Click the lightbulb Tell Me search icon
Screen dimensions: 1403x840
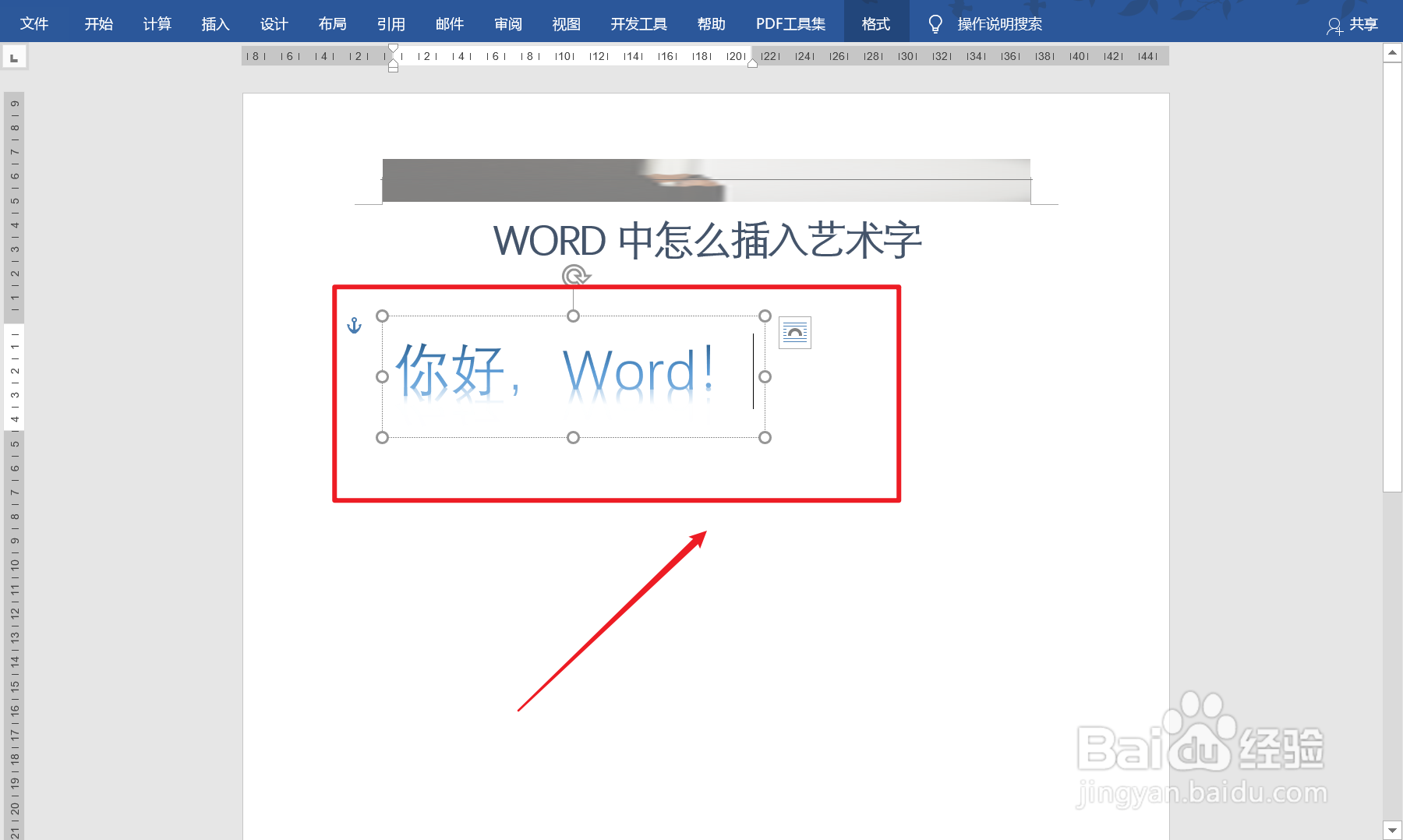pos(935,23)
